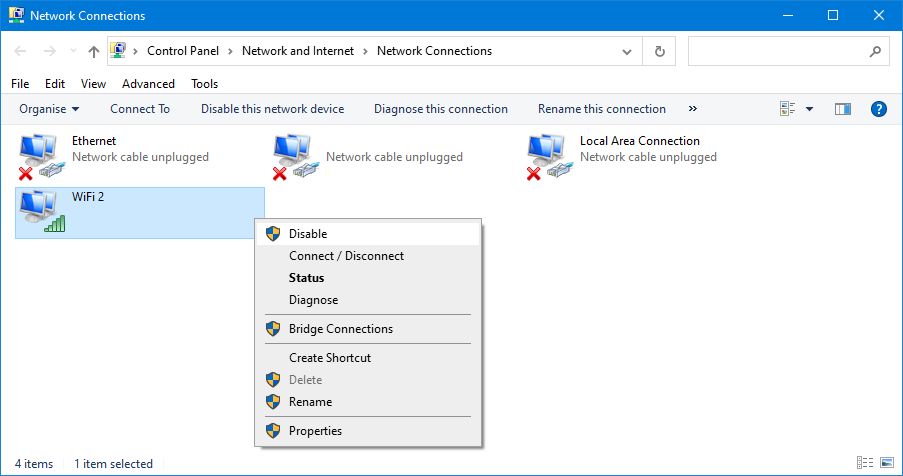This screenshot has height=476, width=903.
Task: Click Rename this connection
Action: tap(602, 109)
